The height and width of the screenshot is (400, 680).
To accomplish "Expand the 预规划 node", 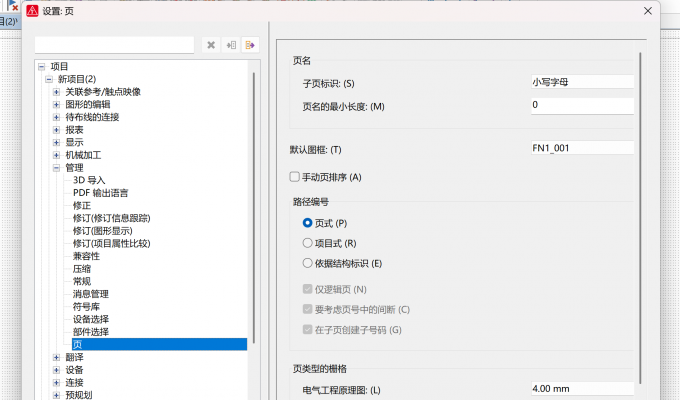I will click(56, 395).
